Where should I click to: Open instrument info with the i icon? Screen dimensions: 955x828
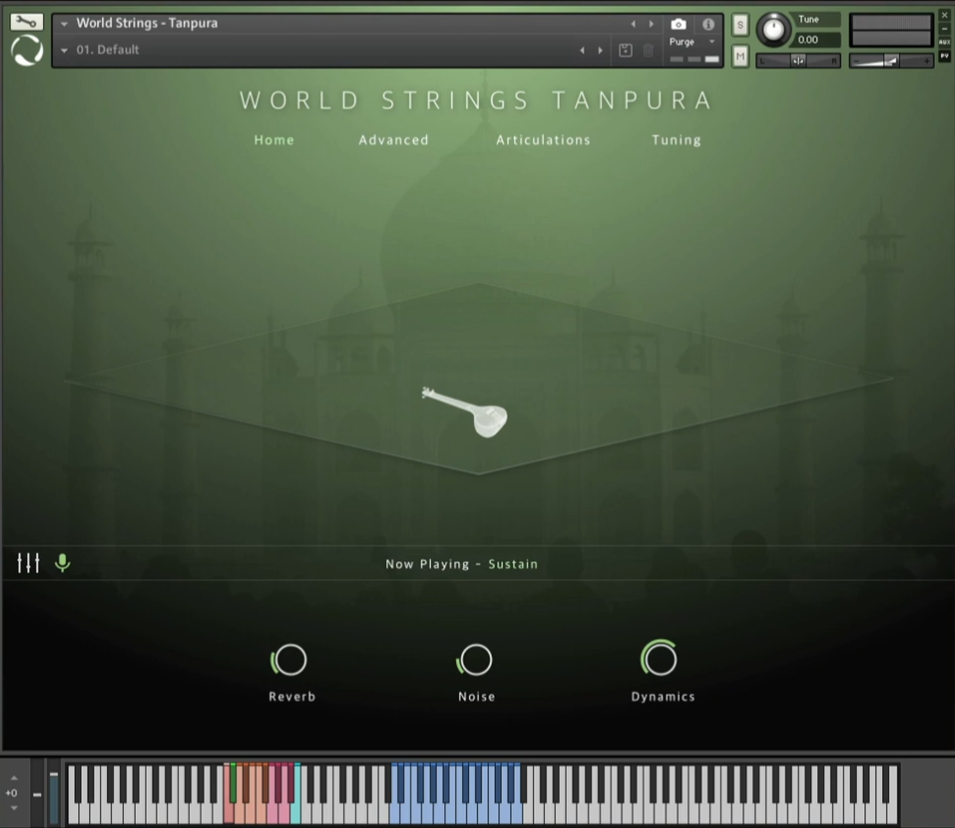pos(708,24)
